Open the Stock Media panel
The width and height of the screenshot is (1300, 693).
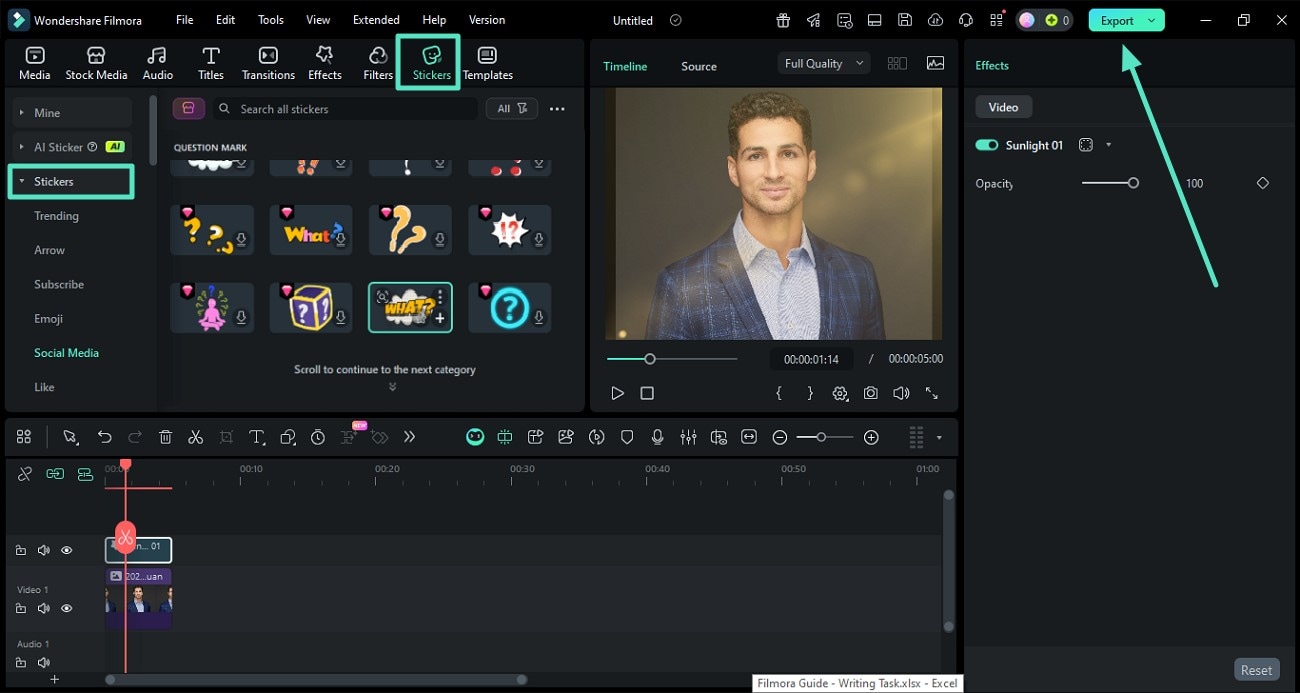point(96,60)
